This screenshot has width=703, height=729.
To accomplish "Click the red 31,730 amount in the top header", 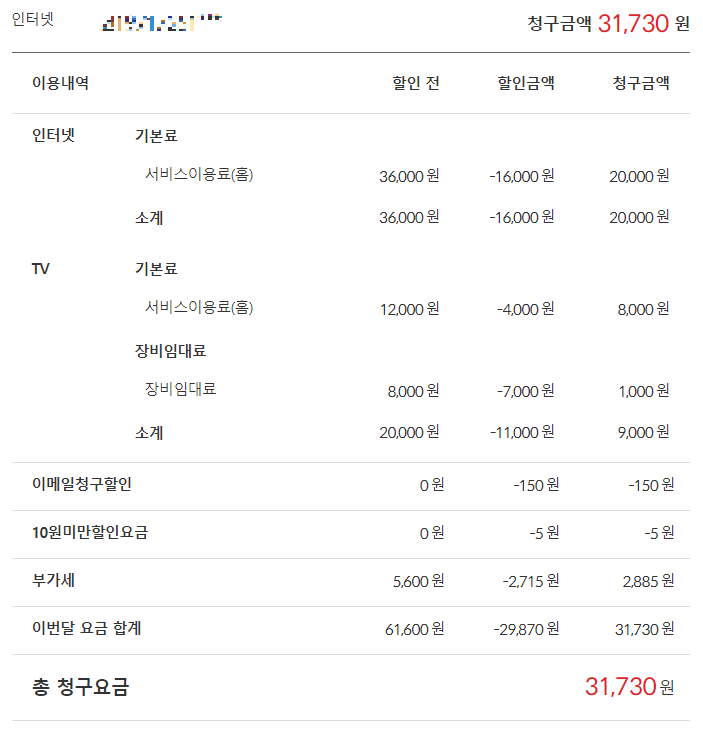I will click(632, 23).
